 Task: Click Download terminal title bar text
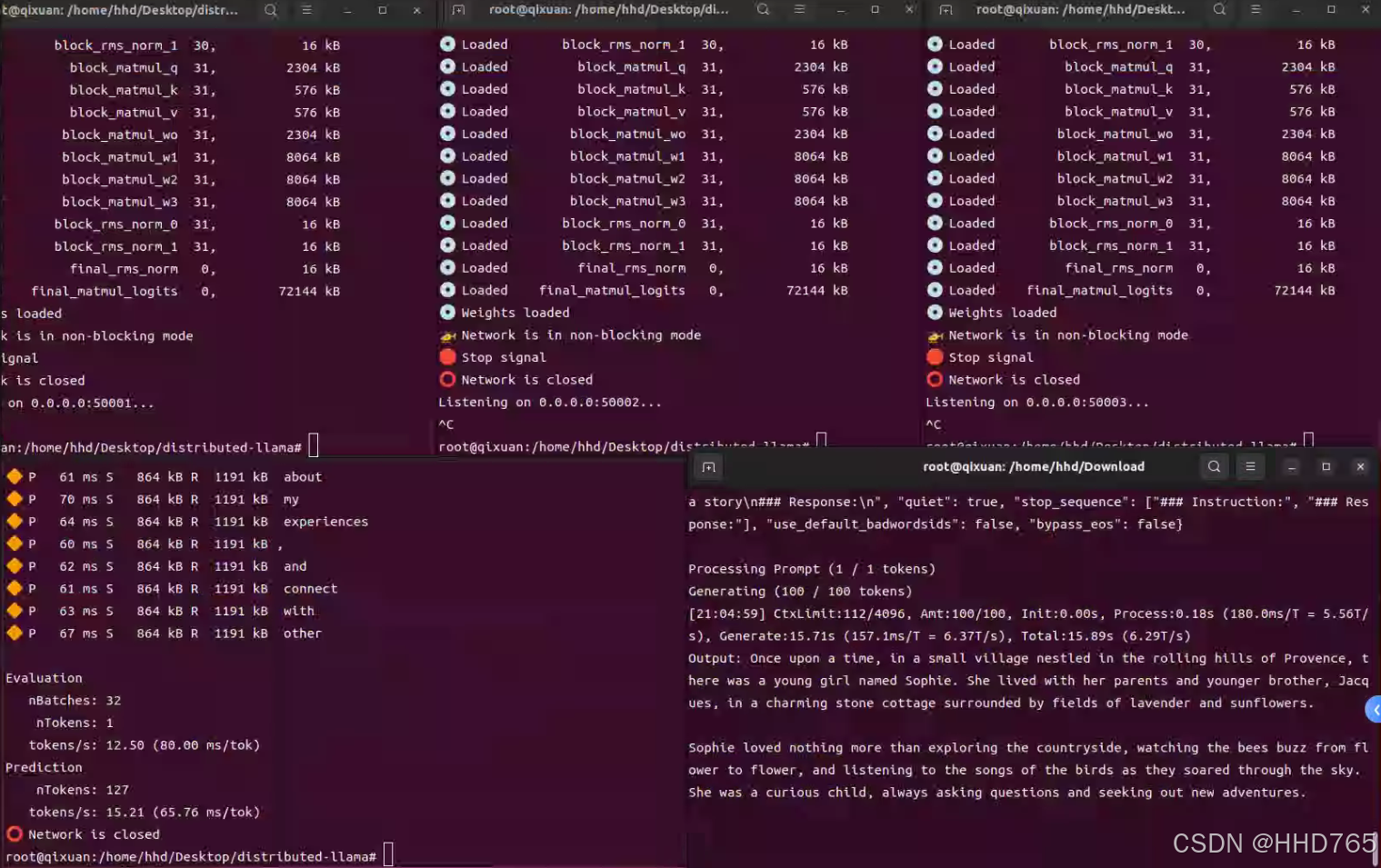[x=1034, y=466]
